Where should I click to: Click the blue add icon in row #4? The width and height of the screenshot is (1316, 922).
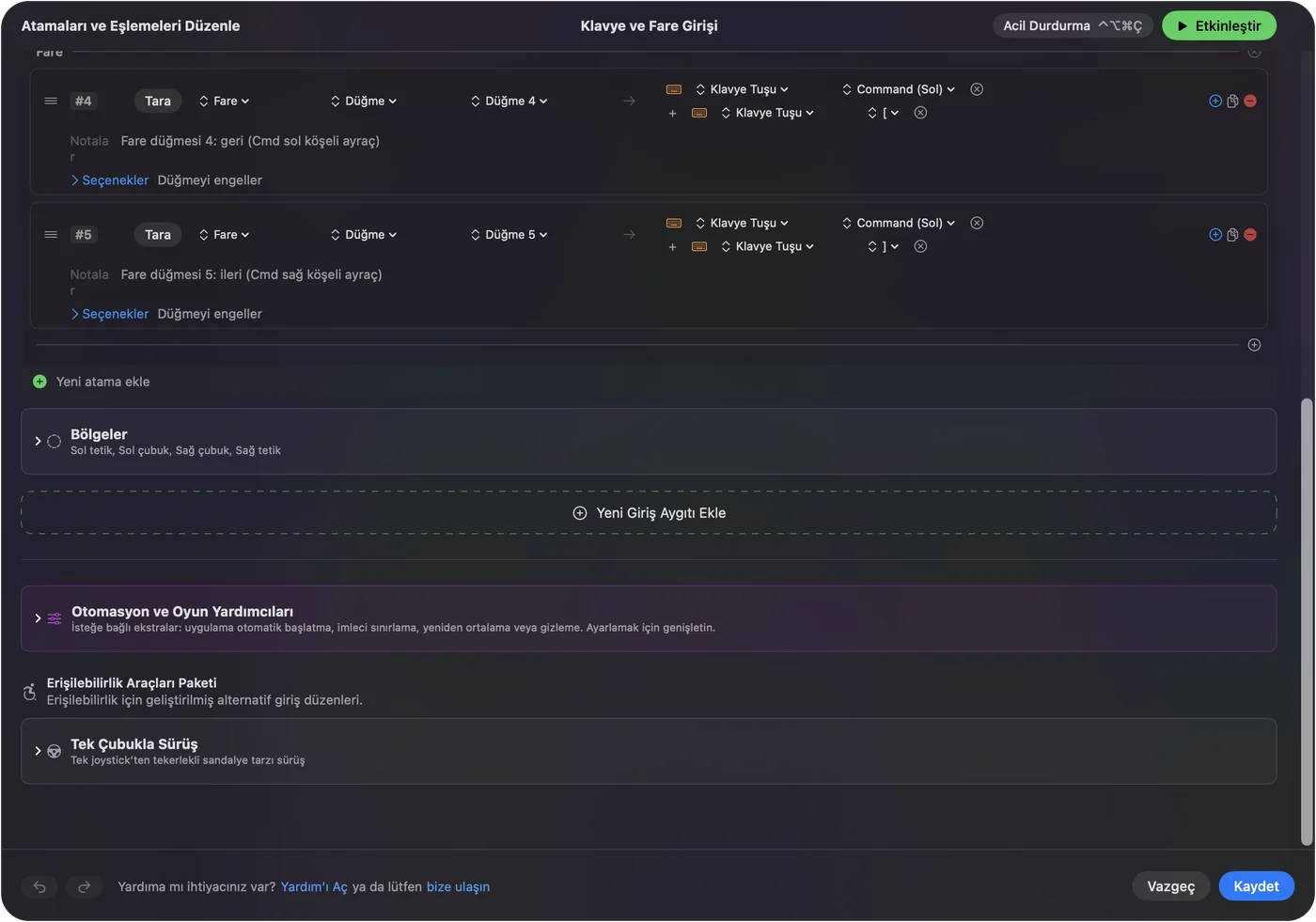[1215, 101]
